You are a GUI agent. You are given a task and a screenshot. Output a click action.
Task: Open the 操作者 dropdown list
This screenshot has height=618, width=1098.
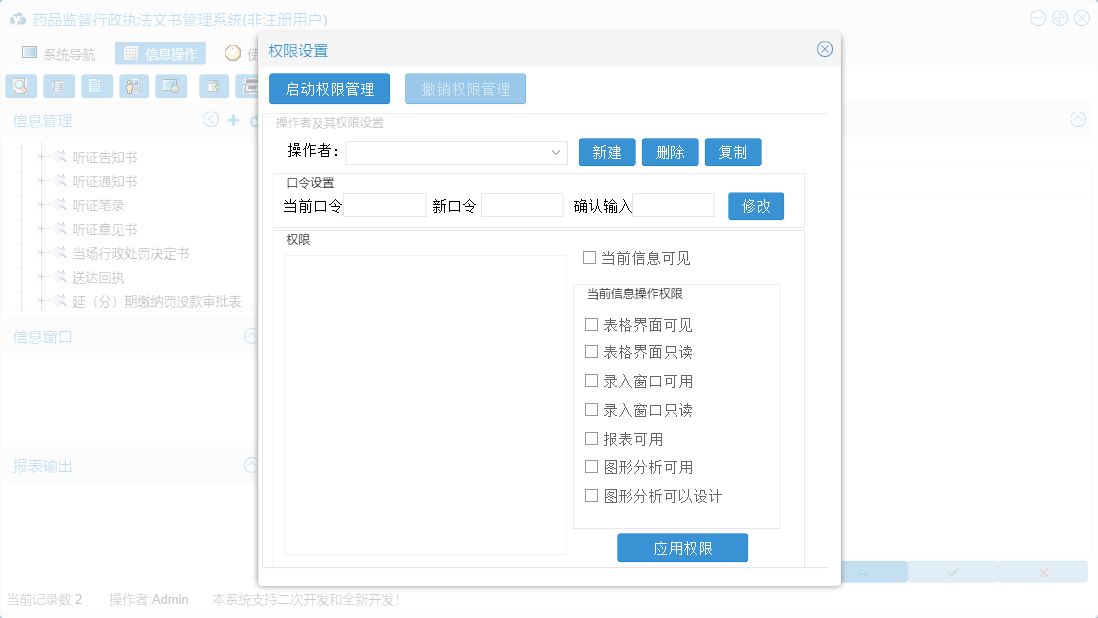(x=555, y=153)
